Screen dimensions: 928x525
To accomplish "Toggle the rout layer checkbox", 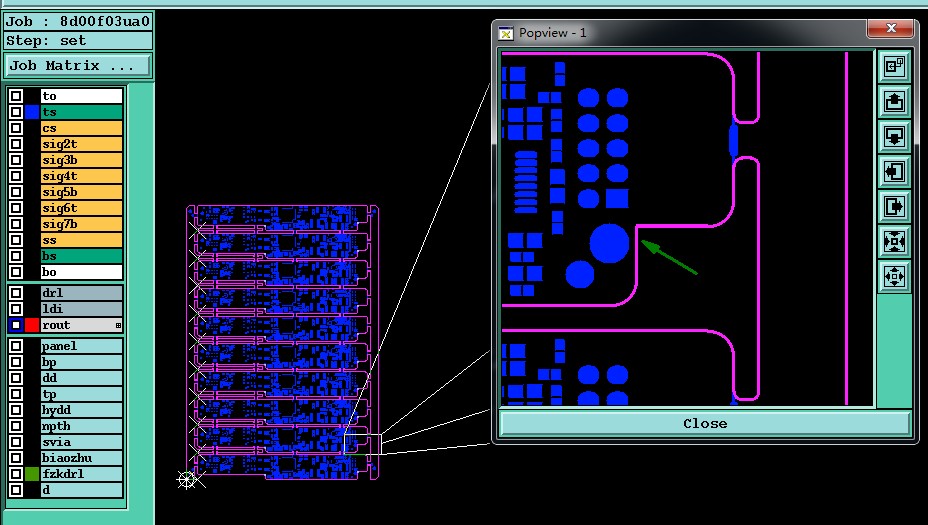I will coord(16,325).
